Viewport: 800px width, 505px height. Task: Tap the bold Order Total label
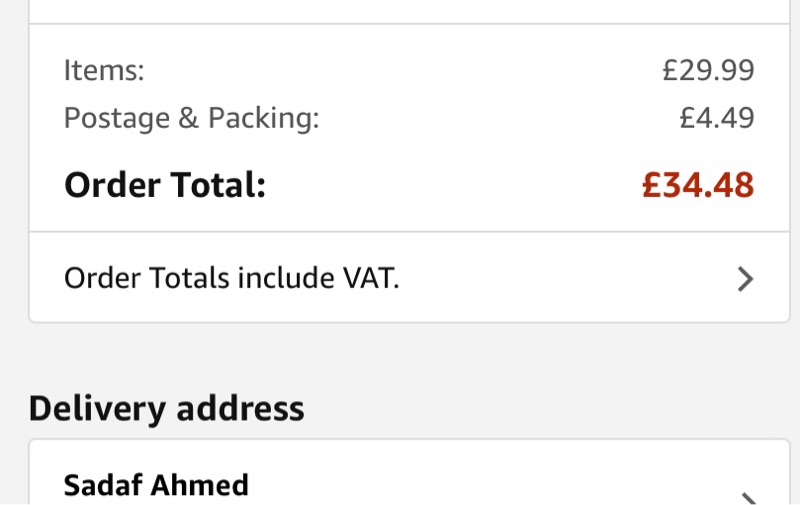pos(165,185)
